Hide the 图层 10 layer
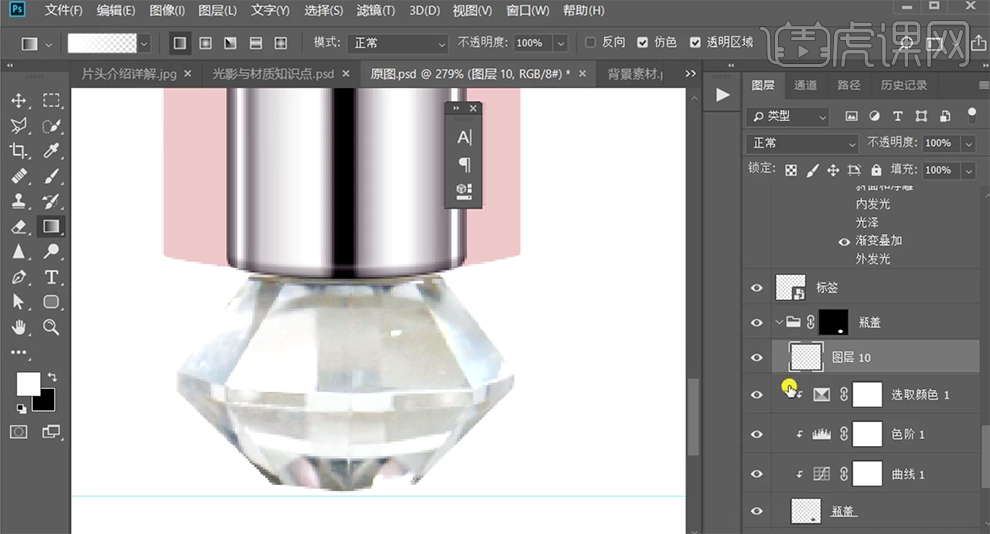Viewport: 990px width, 534px height. tap(757, 357)
